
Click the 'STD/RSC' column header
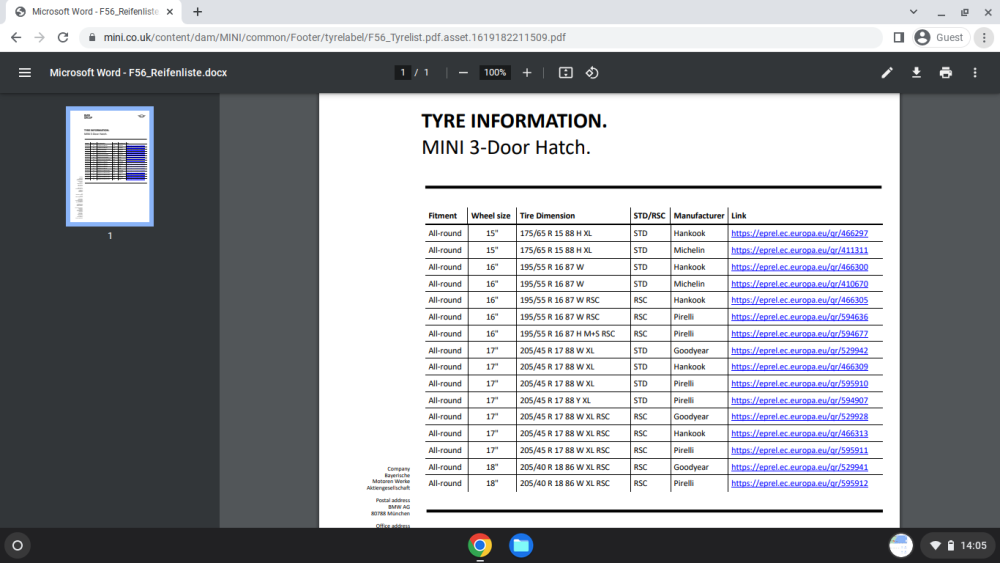pos(649,216)
